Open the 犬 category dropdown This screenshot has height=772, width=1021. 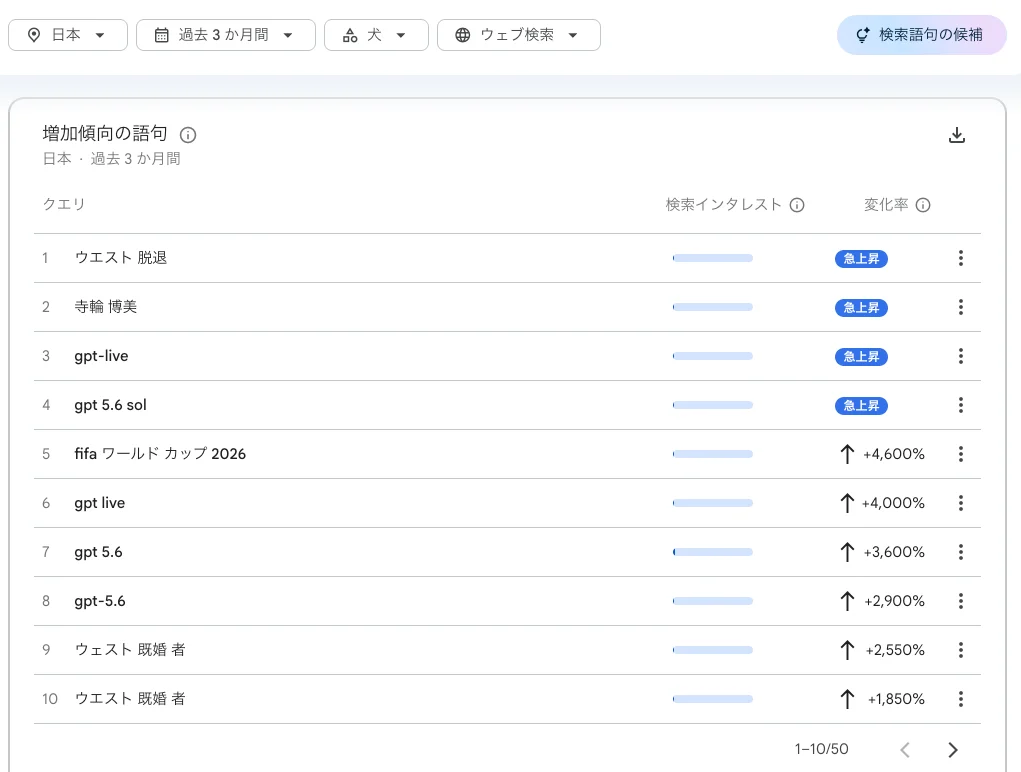[376, 35]
